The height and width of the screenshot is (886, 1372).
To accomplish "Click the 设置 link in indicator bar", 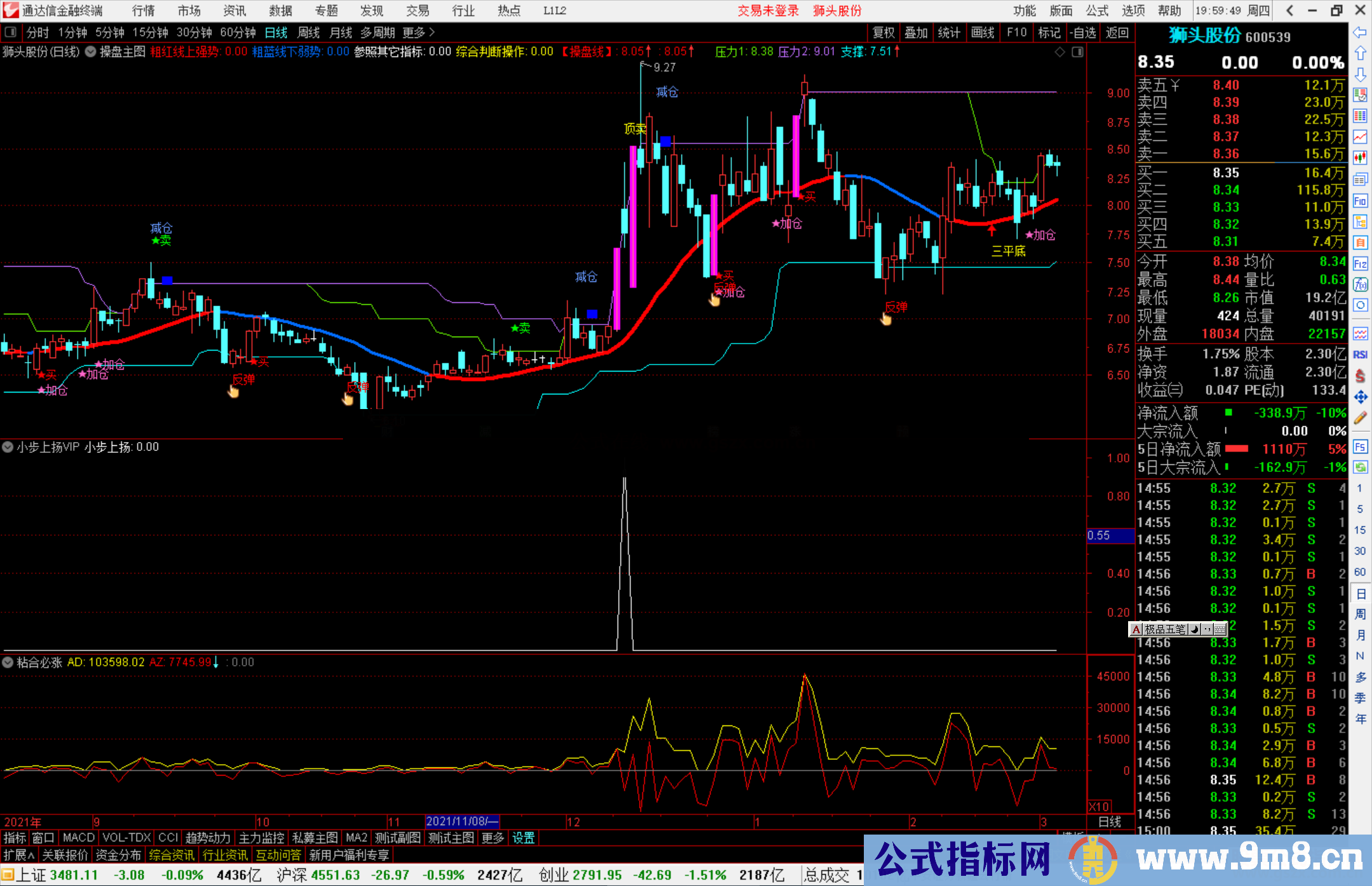I will coord(523,838).
